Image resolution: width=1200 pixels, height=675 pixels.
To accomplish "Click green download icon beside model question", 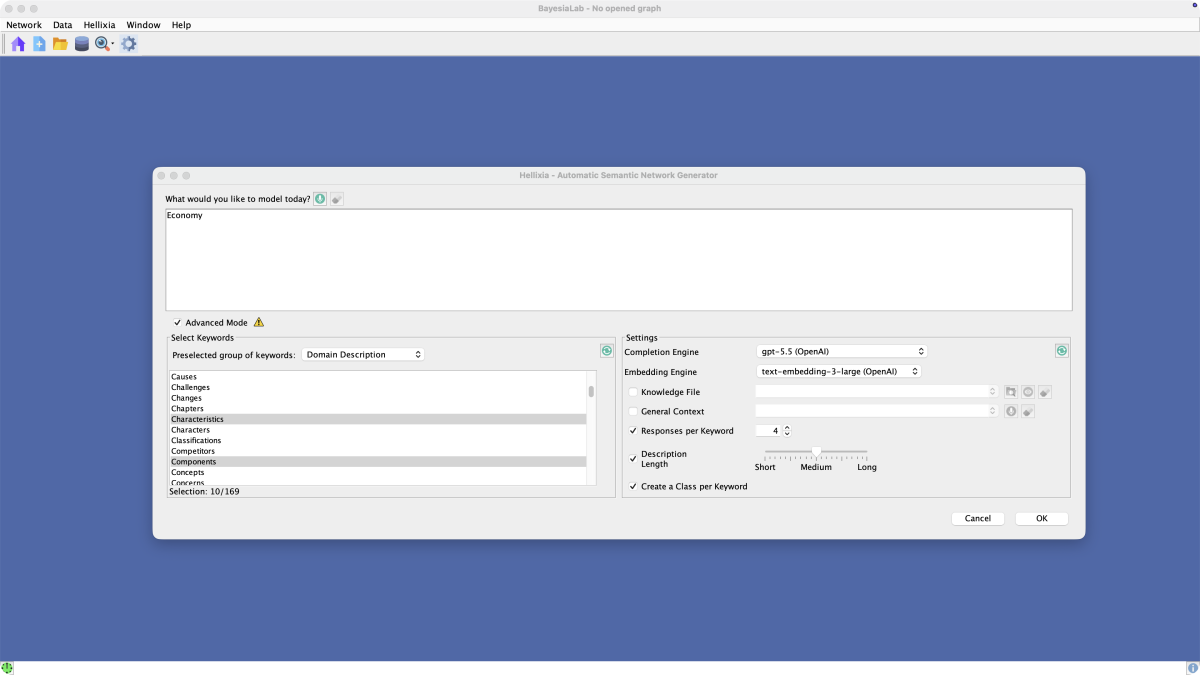I will (x=320, y=199).
